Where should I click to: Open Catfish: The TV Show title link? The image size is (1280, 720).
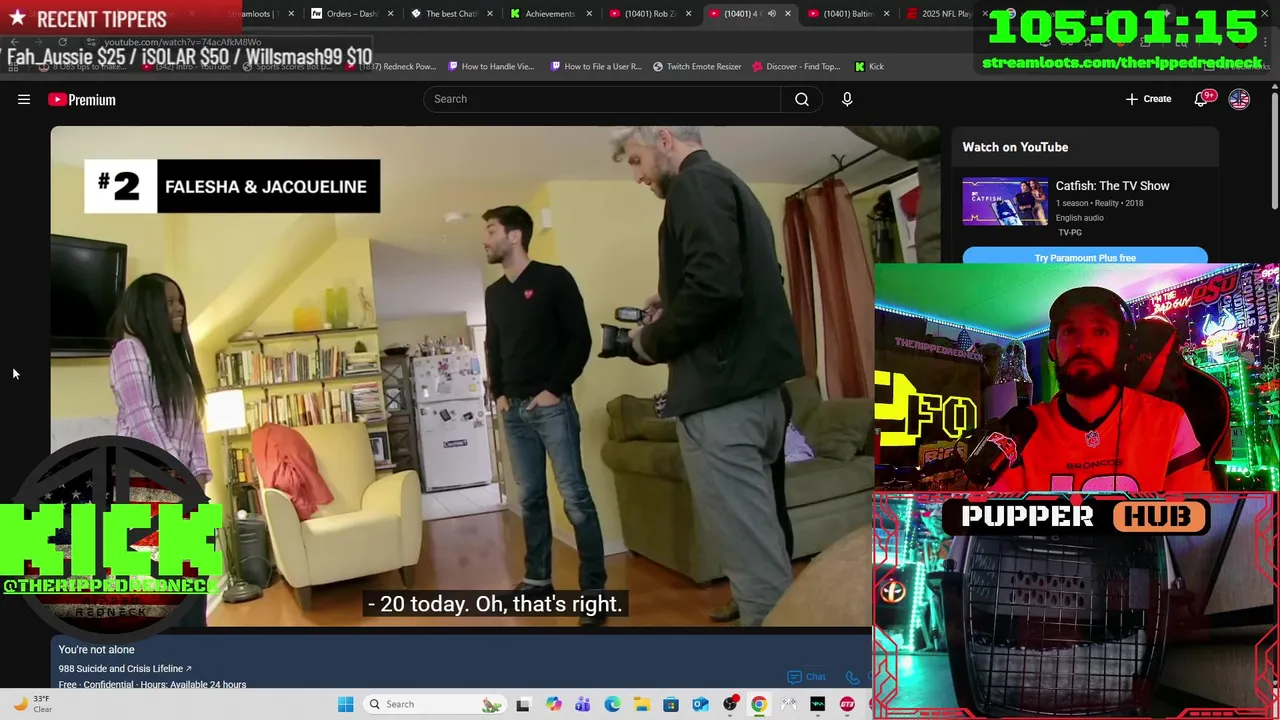pos(1112,185)
